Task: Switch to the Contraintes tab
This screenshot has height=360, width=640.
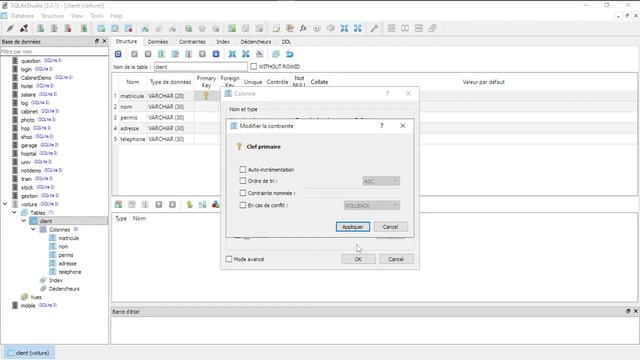Action: (x=192, y=42)
